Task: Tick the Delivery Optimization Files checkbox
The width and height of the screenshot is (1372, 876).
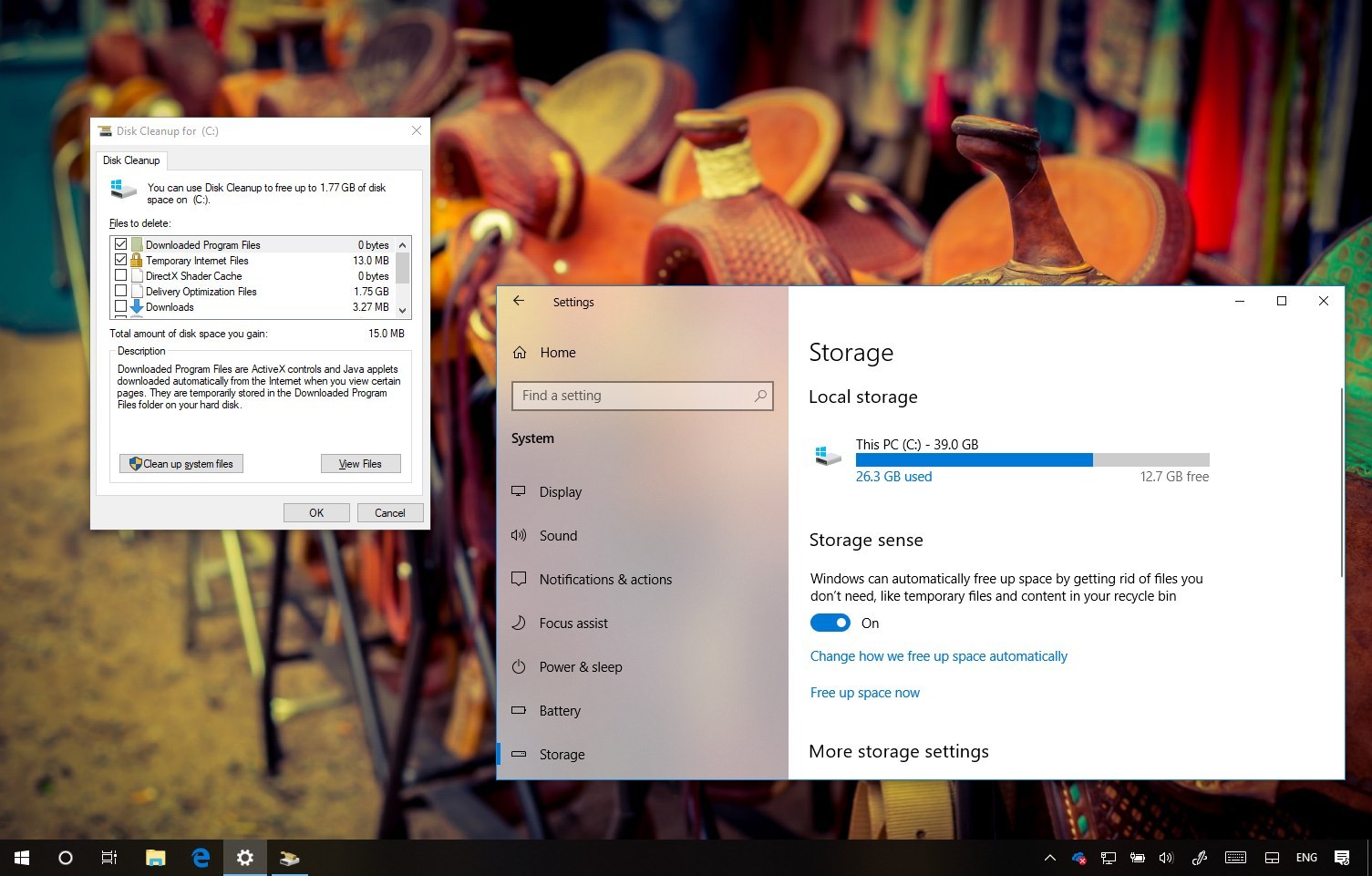Action: click(120, 291)
